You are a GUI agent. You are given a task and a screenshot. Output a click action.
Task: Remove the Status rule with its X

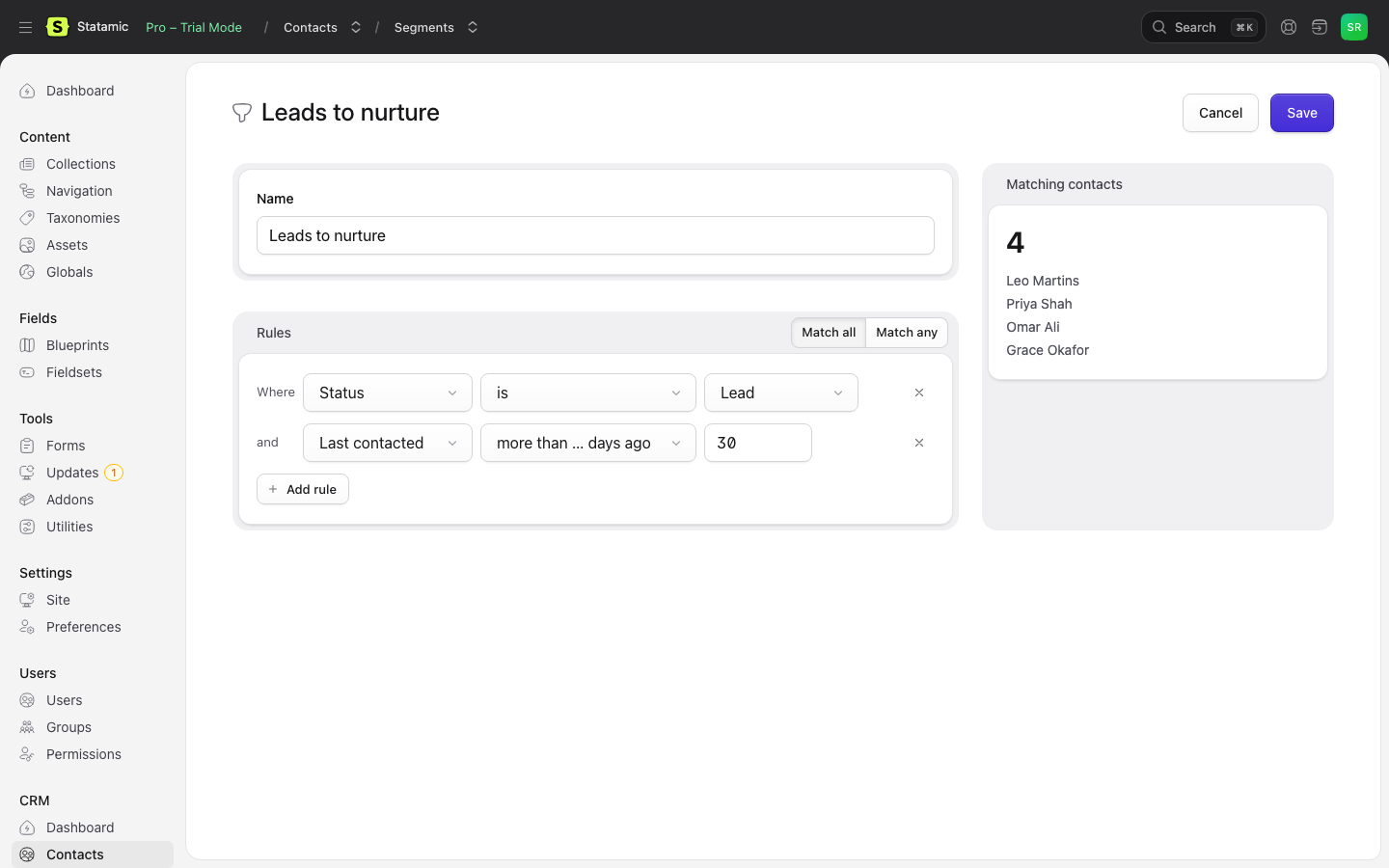(919, 393)
